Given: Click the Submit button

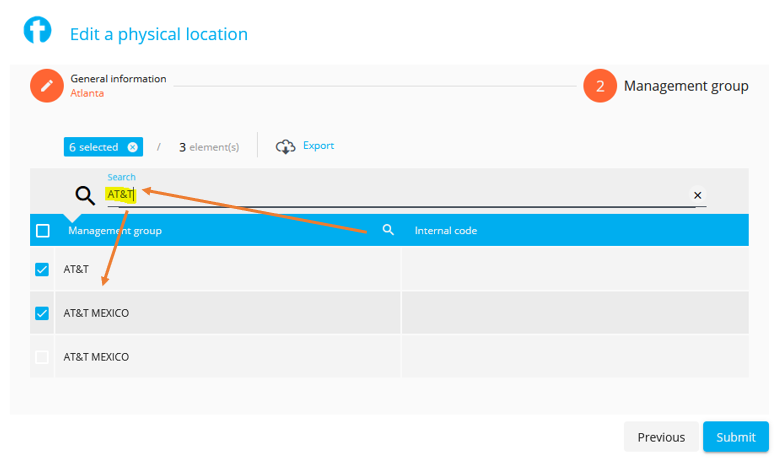Looking at the screenshot, I should coord(736,437).
